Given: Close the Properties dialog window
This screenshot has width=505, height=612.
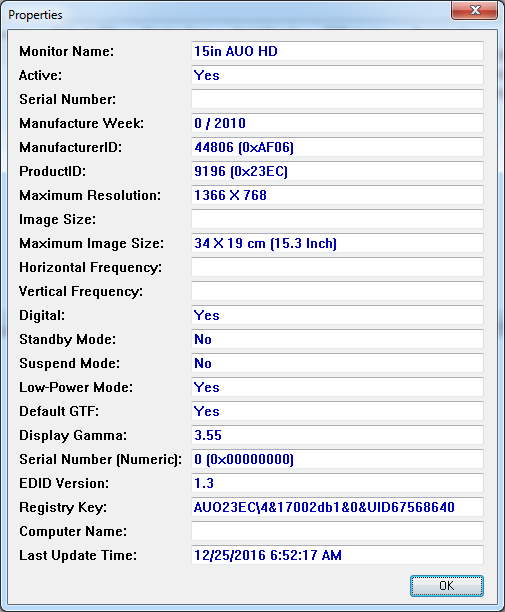Looking at the screenshot, I should point(475,10).
